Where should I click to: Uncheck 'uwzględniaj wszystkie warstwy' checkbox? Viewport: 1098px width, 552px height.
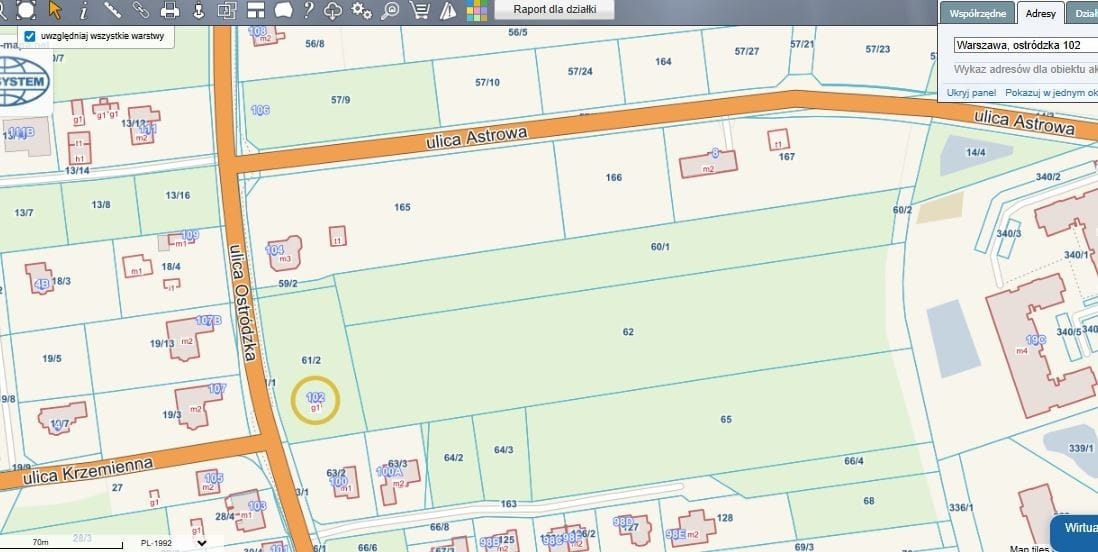pyautogui.click(x=29, y=36)
